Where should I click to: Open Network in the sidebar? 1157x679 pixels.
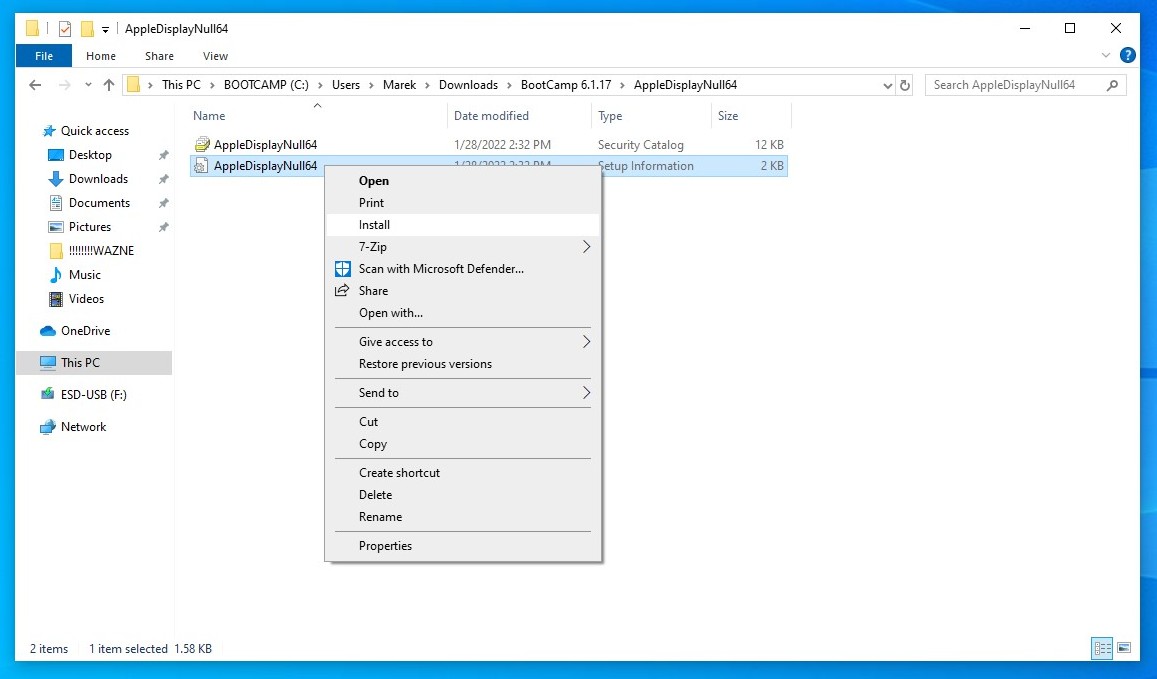83,427
